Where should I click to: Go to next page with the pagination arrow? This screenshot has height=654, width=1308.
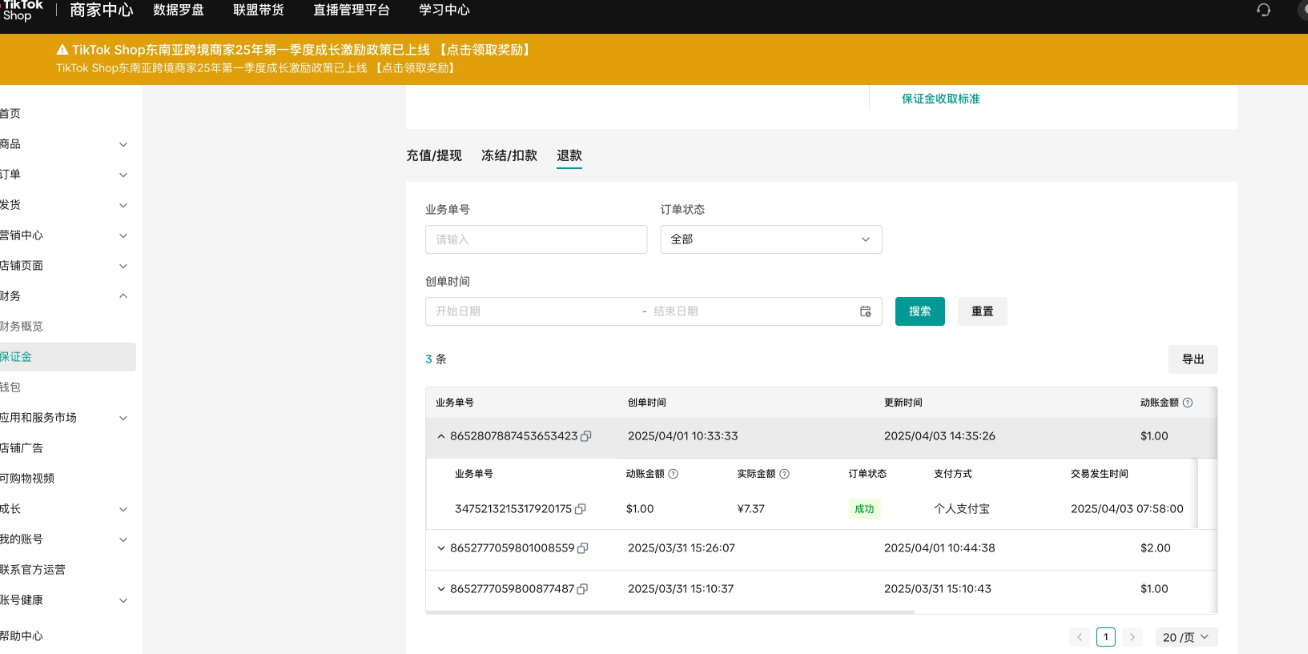(1132, 636)
